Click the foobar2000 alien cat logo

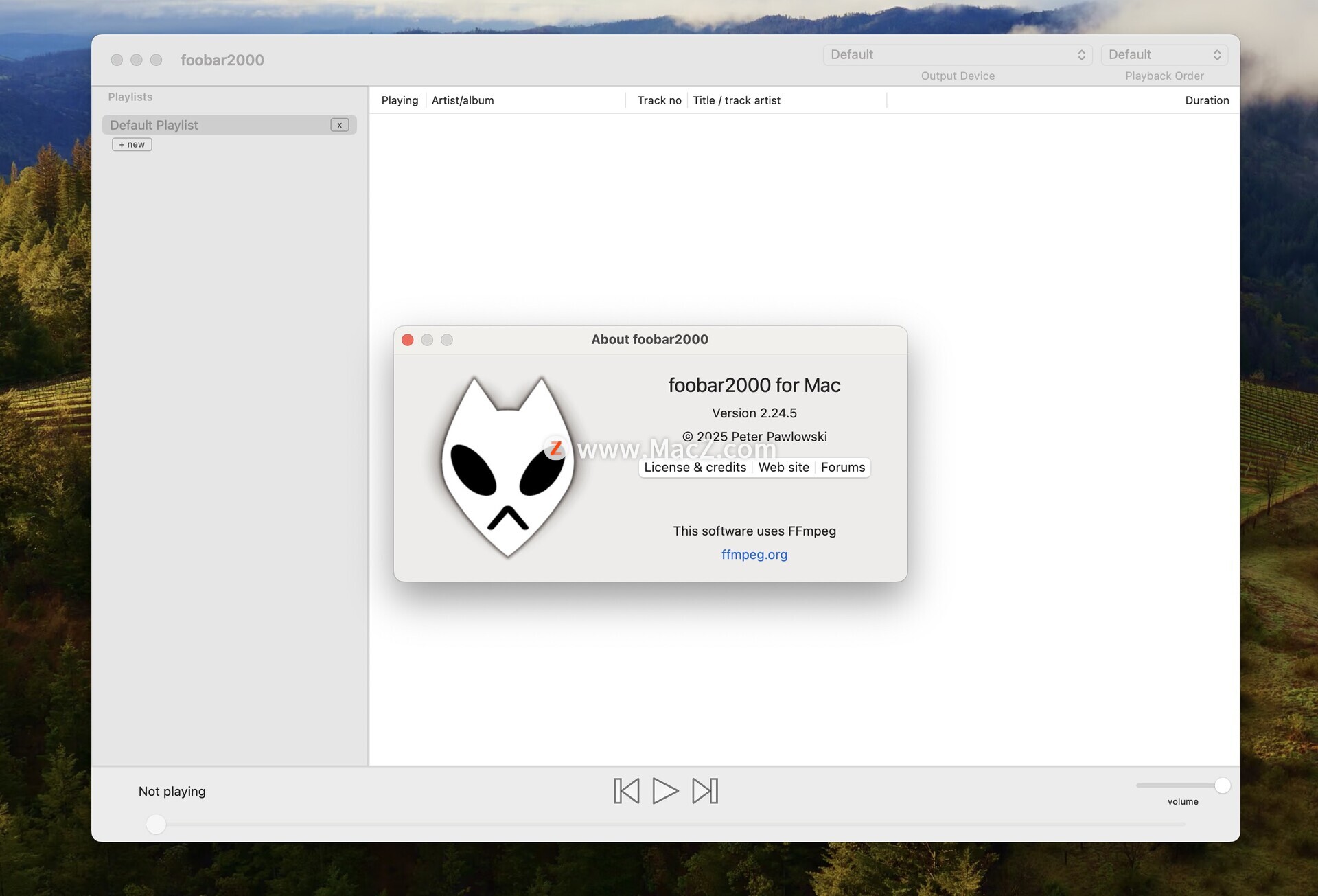507,467
